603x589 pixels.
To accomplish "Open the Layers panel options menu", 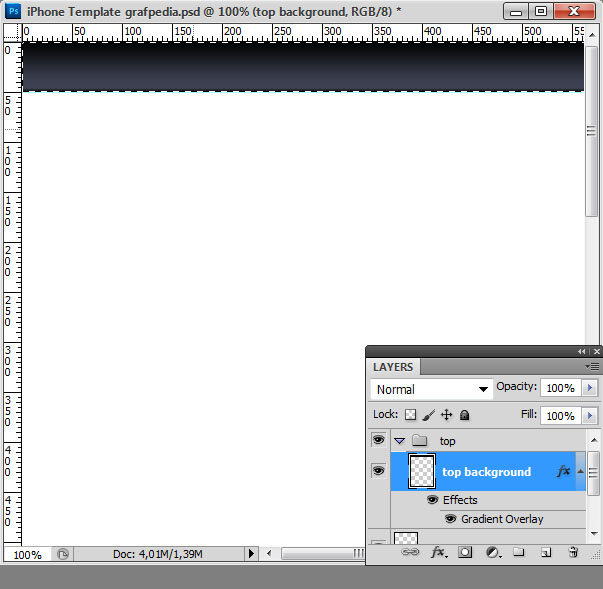I will (x=592, y=366).
